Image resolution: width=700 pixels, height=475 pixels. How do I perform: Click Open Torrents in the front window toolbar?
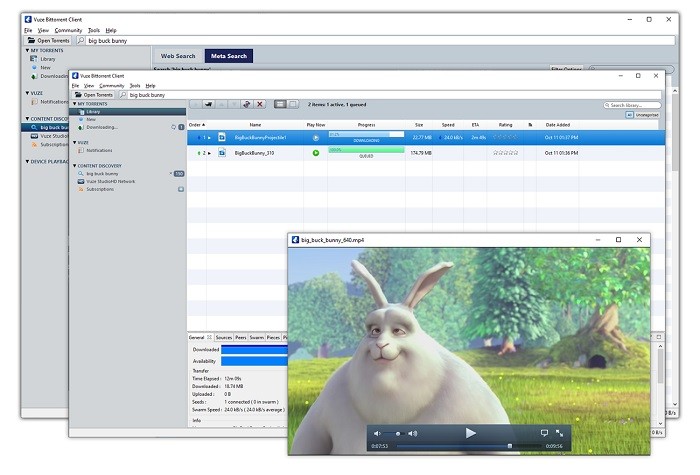(x=92, y=94)
